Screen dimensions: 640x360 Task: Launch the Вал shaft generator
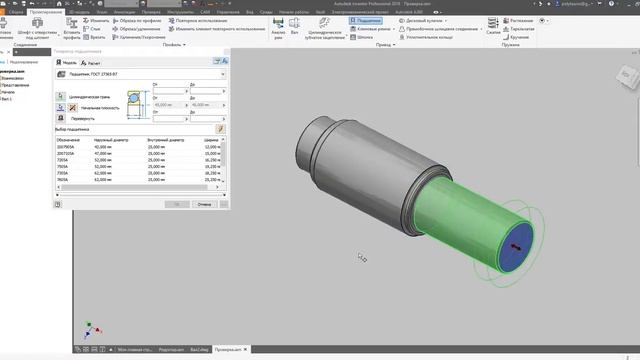click(x=294, y=25)
